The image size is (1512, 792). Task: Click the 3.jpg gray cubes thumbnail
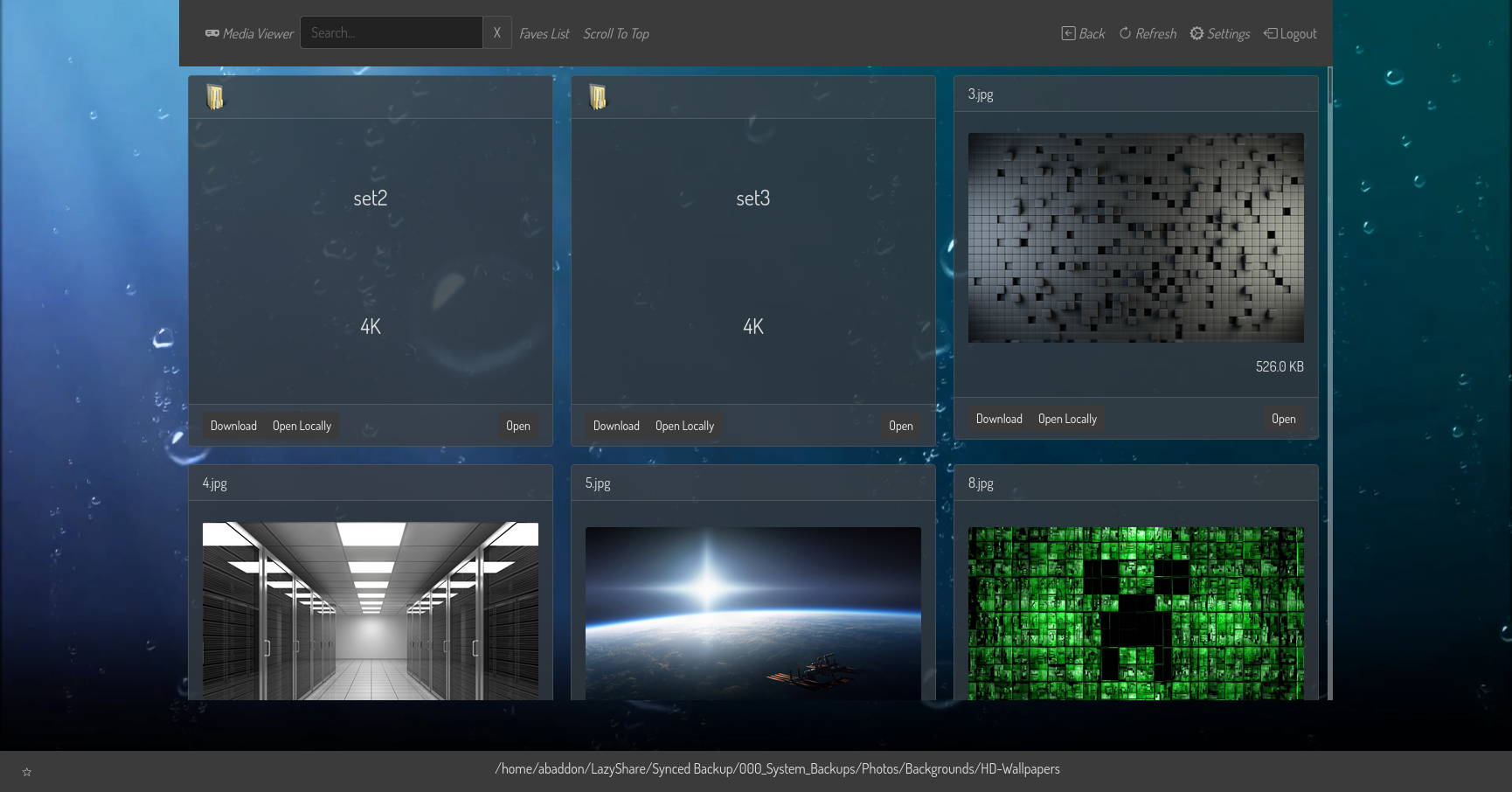[x=1136, y=238]
